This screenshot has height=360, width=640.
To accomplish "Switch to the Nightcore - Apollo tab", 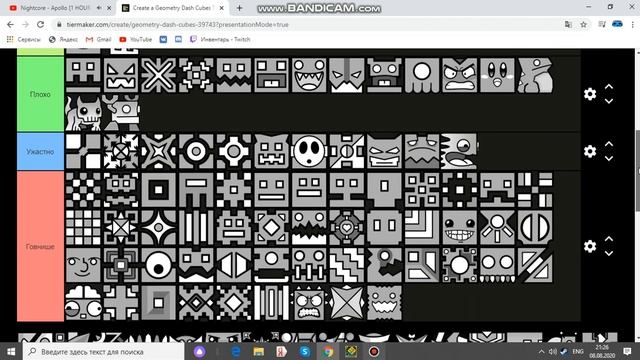I will point(55,8).
